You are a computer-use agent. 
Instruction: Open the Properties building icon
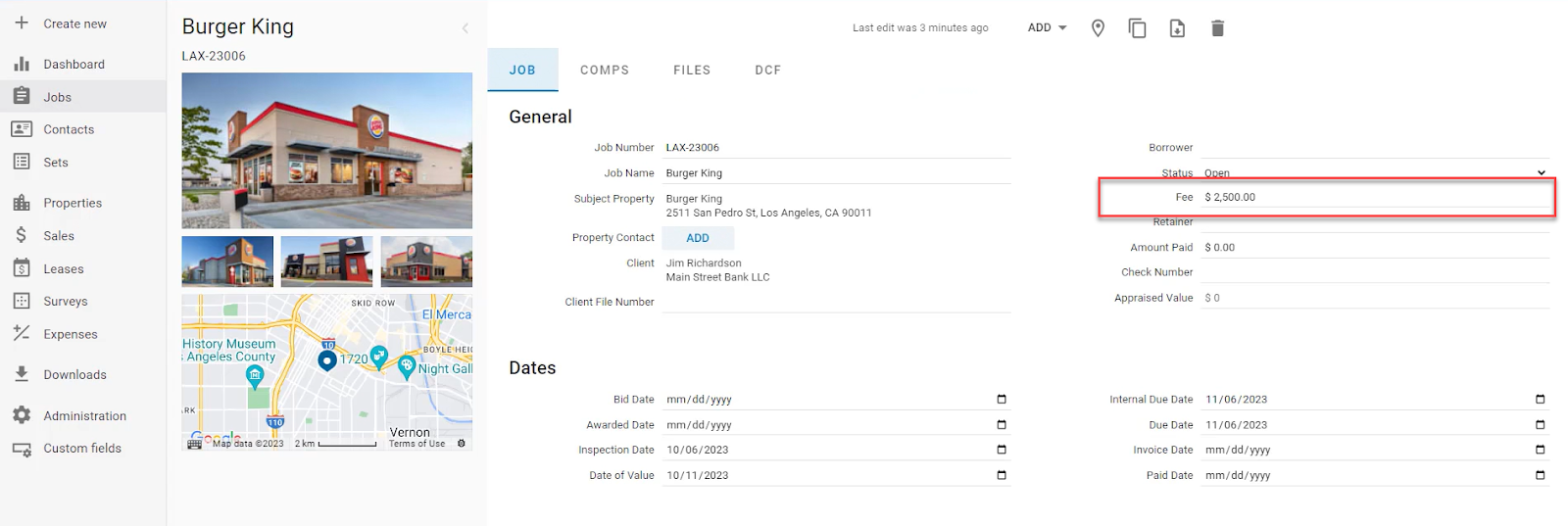22,203
